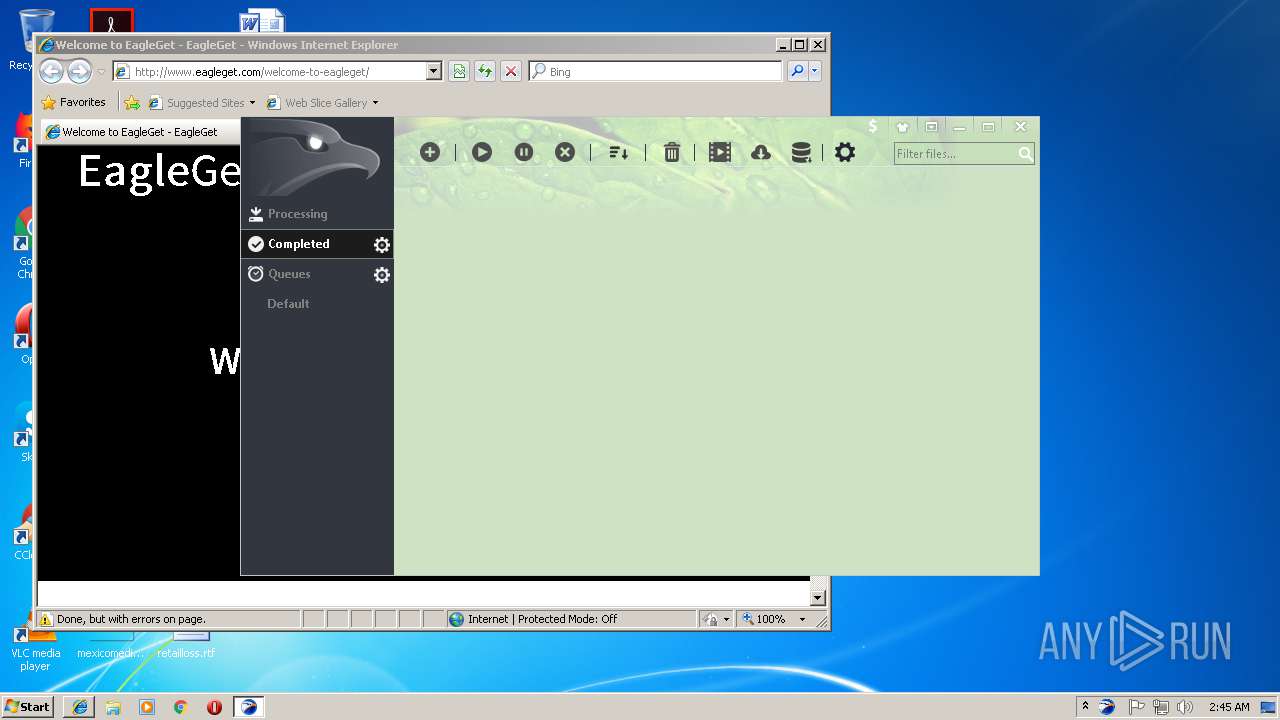Expand the search provider dropdown
This screenshot has height=720, width=1280.
[x=815, y=71]
